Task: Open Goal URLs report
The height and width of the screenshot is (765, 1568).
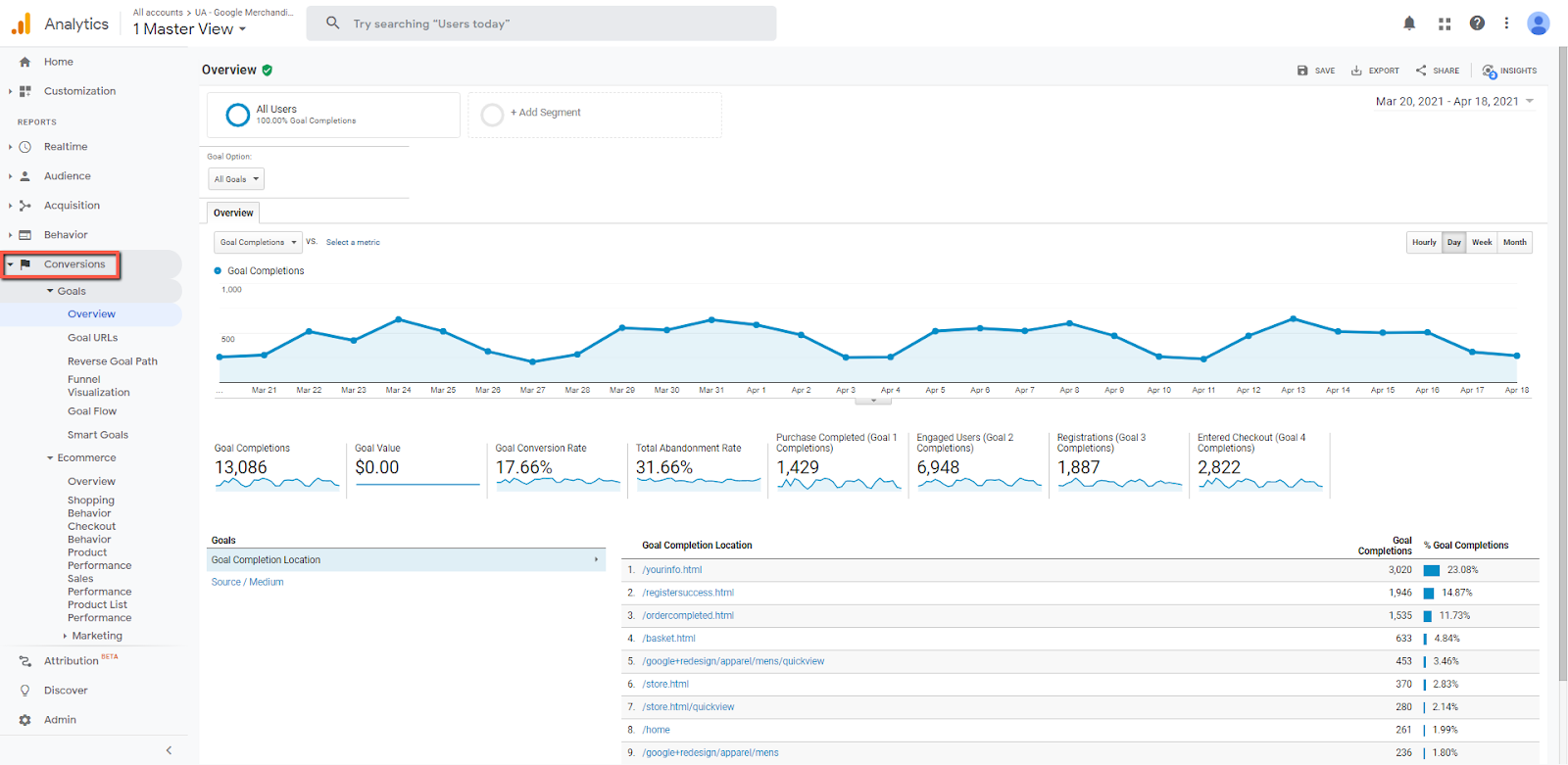Action: pos(92,338)
